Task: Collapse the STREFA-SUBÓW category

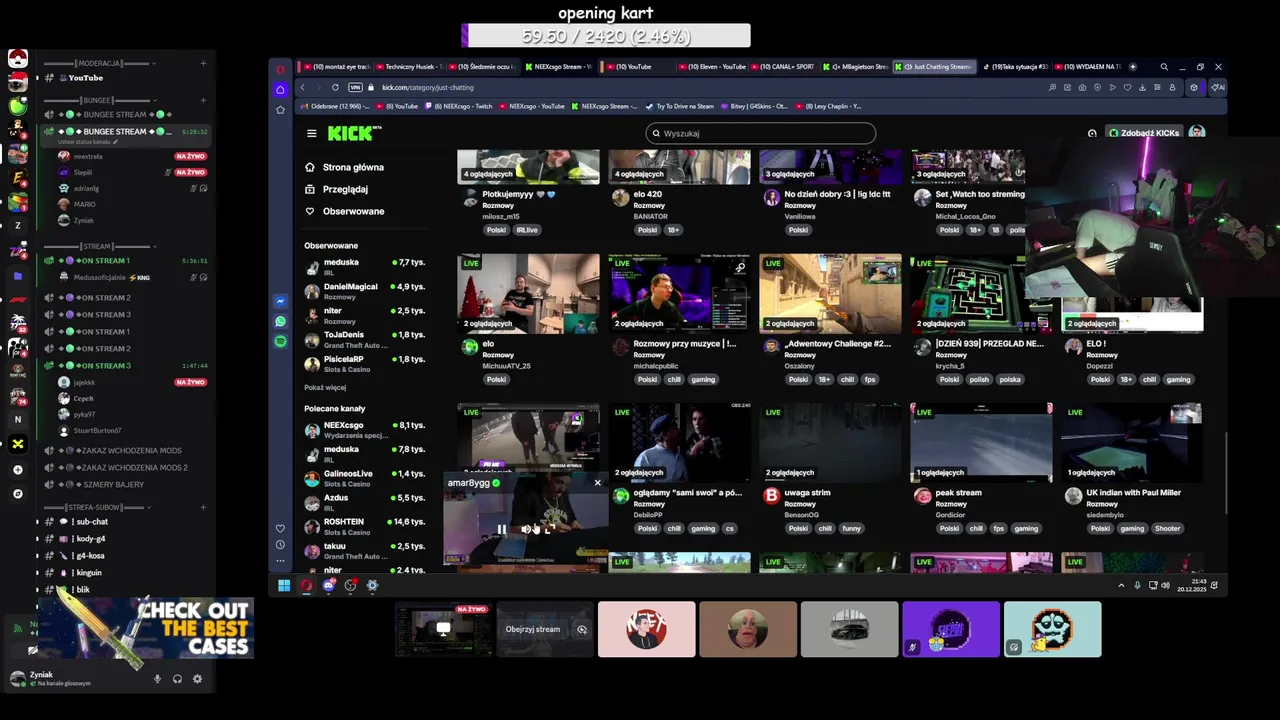Action: click(95, 507)
